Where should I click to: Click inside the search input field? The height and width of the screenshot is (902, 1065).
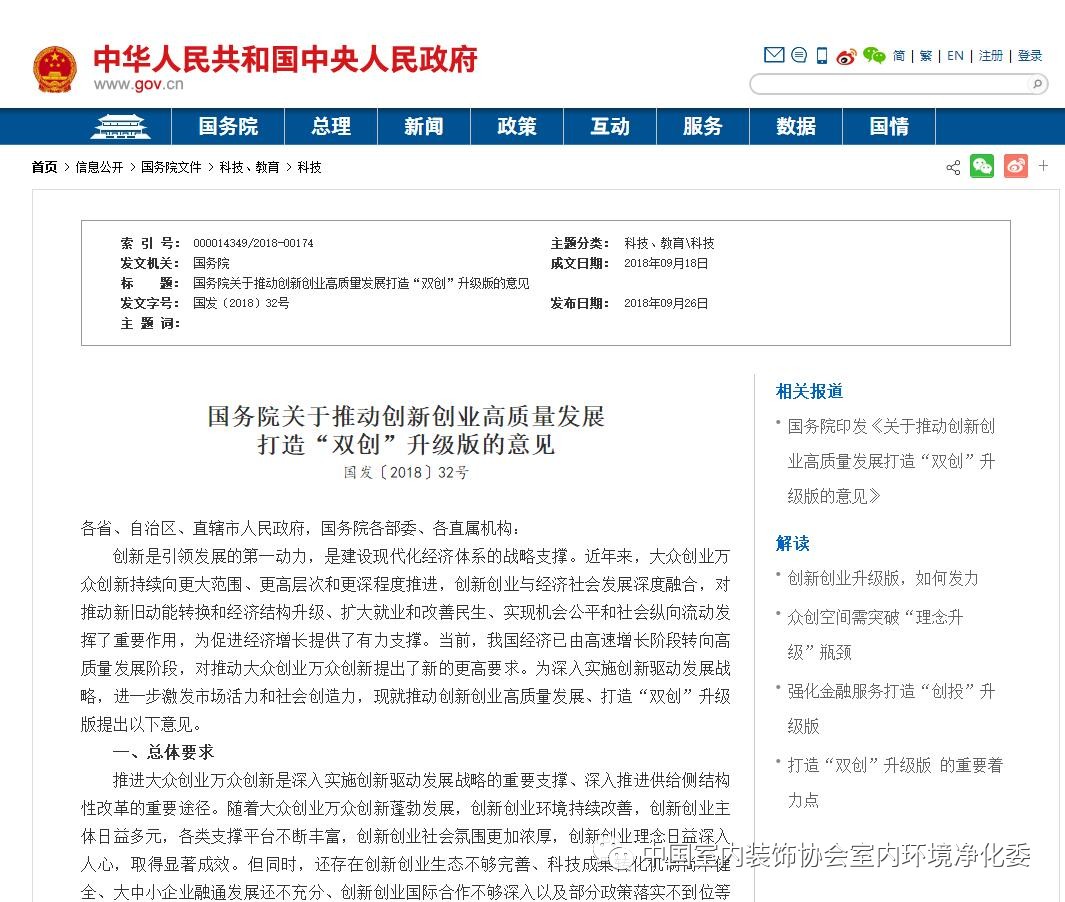point(890,84)
